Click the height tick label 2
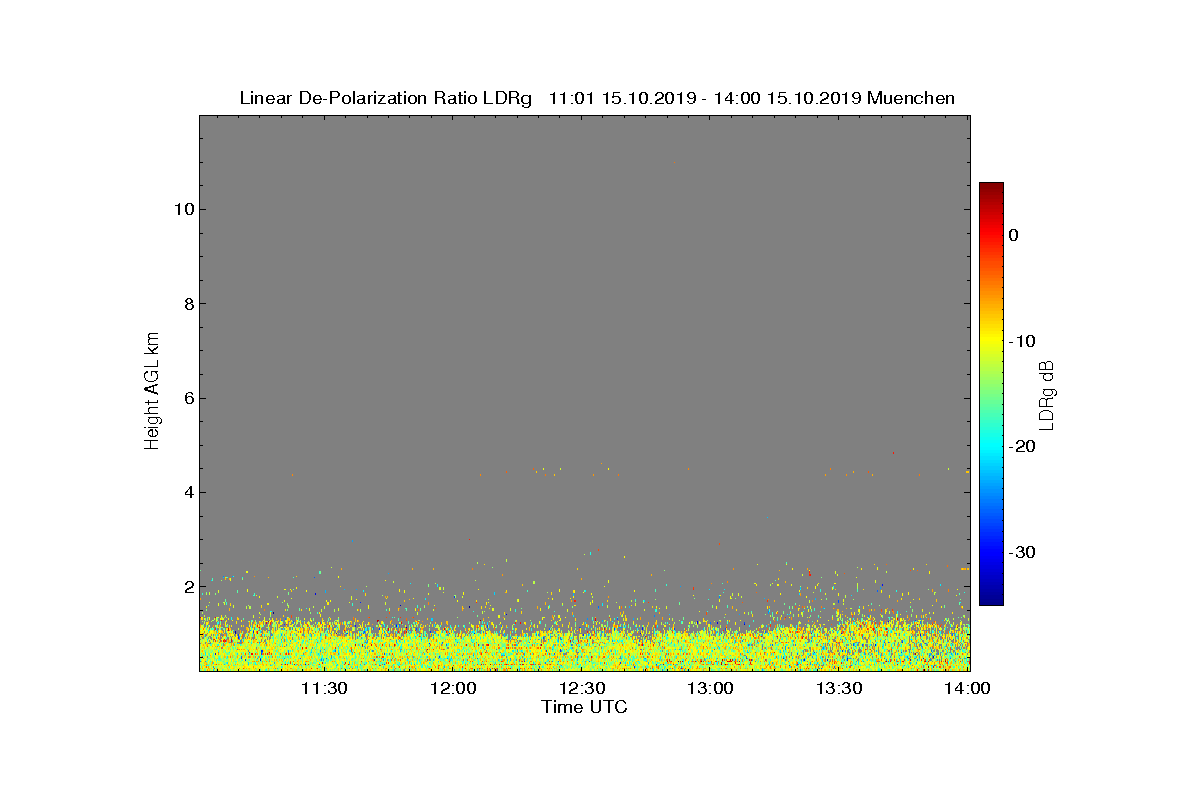Viewport: 1200px width, 800px height. 188,586
